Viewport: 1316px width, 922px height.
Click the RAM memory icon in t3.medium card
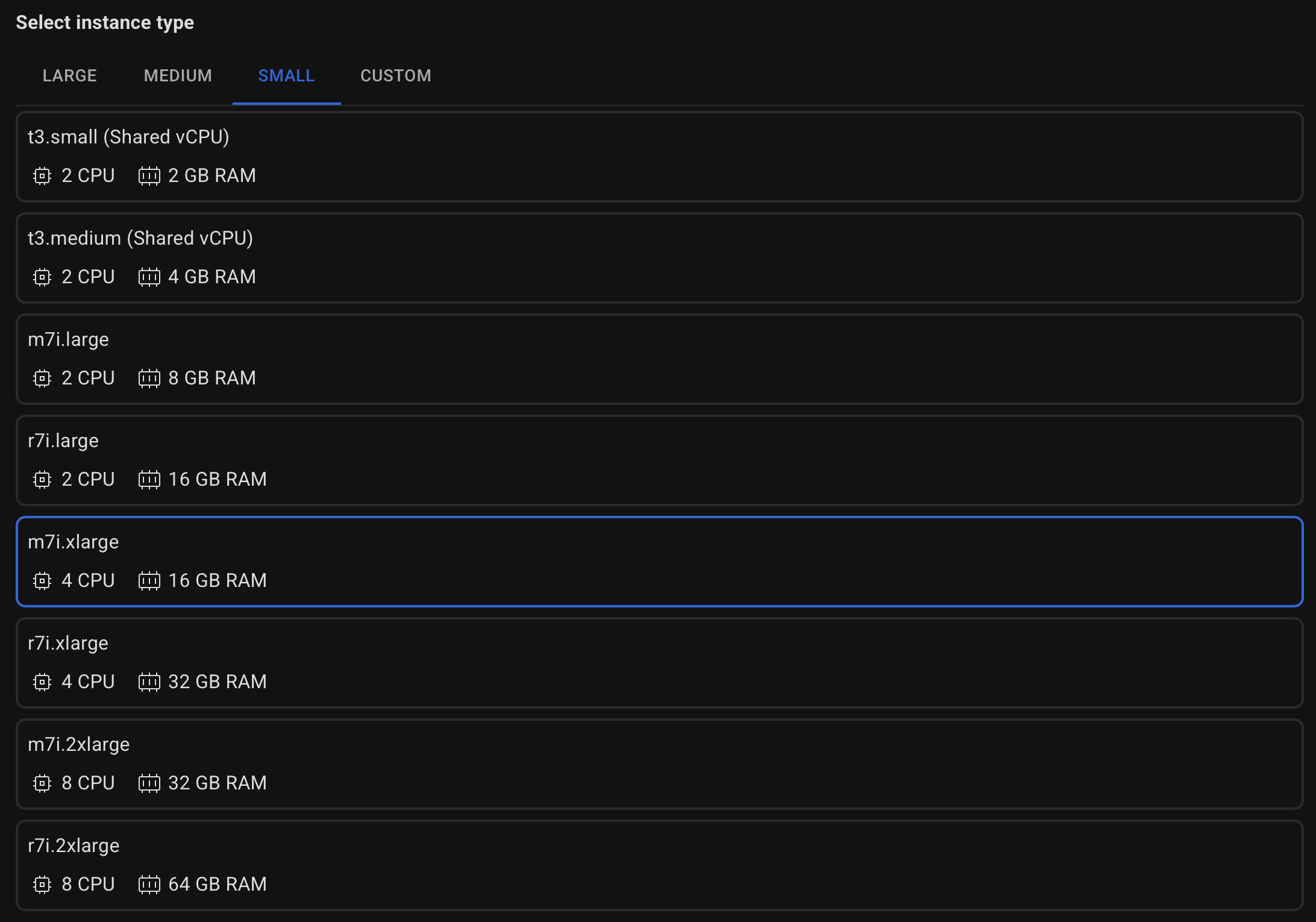[149, 277]
